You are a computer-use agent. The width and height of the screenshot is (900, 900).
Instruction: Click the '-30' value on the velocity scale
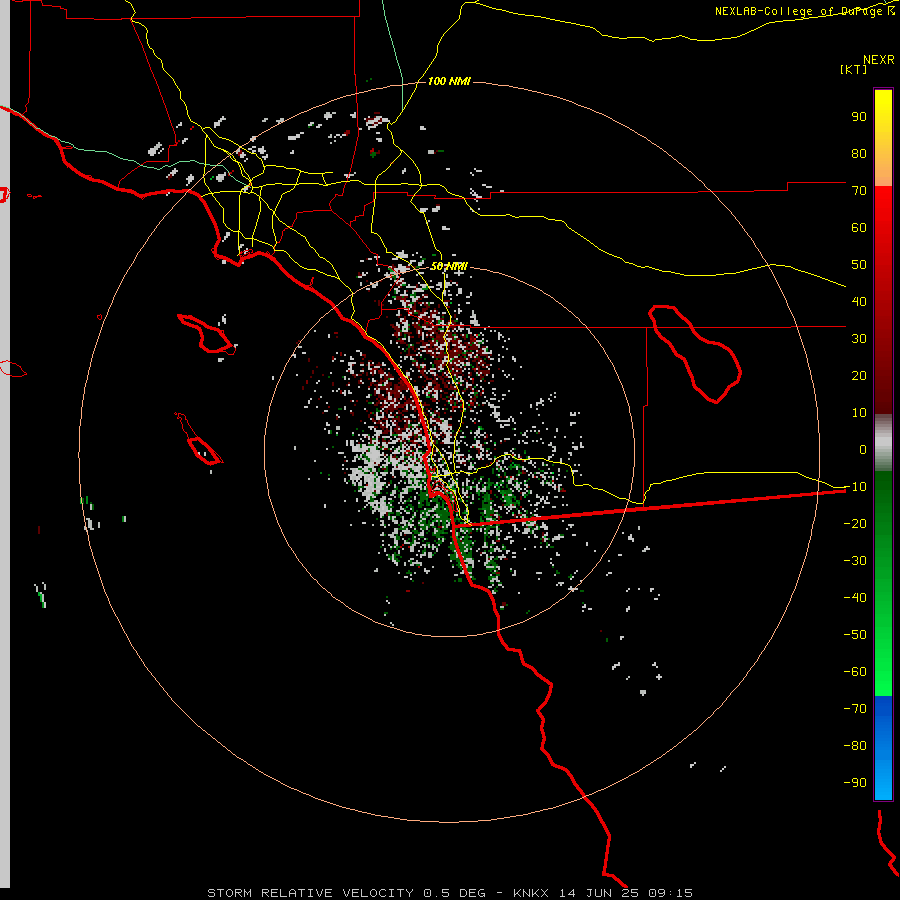pos(855,561)
